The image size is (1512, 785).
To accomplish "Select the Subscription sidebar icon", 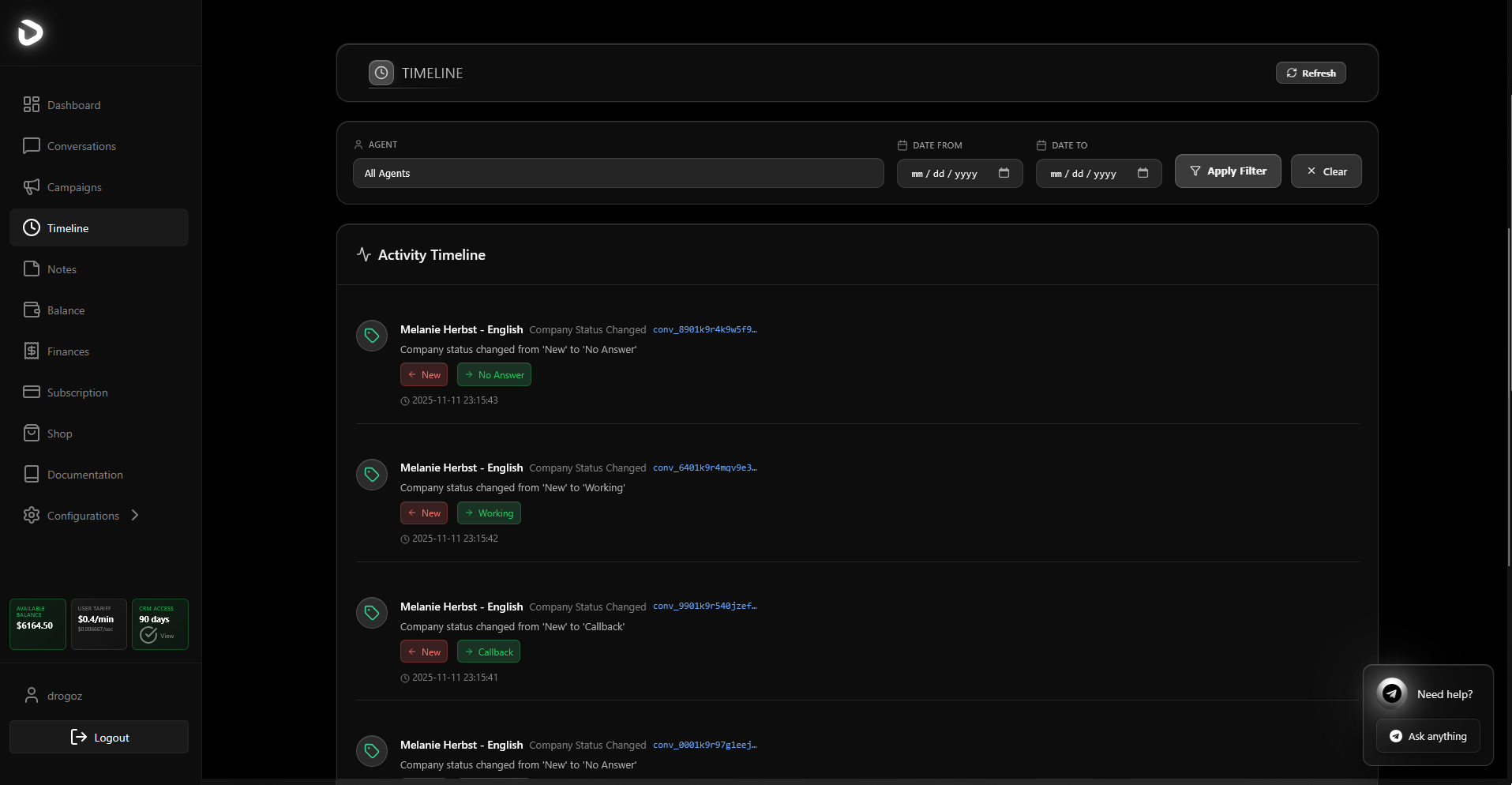I will (x=32, y=392).
